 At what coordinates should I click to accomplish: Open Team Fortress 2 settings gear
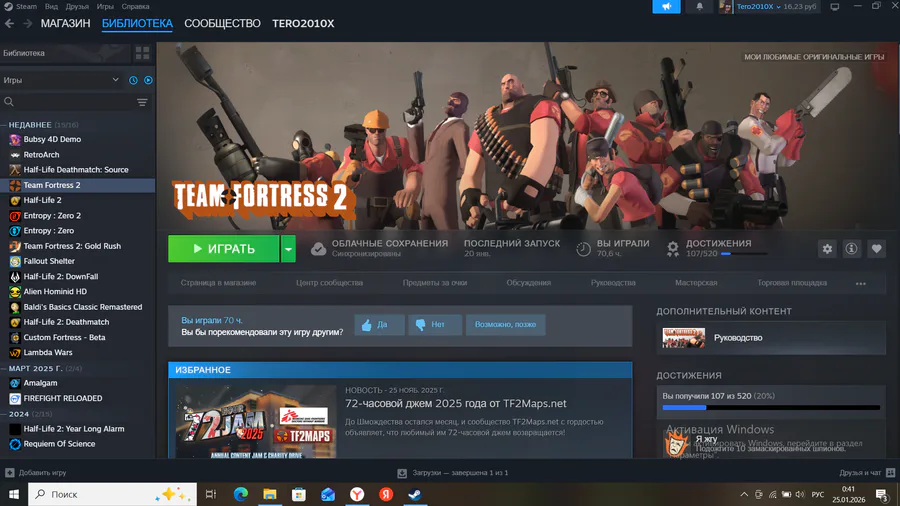(x=827, y=249)
